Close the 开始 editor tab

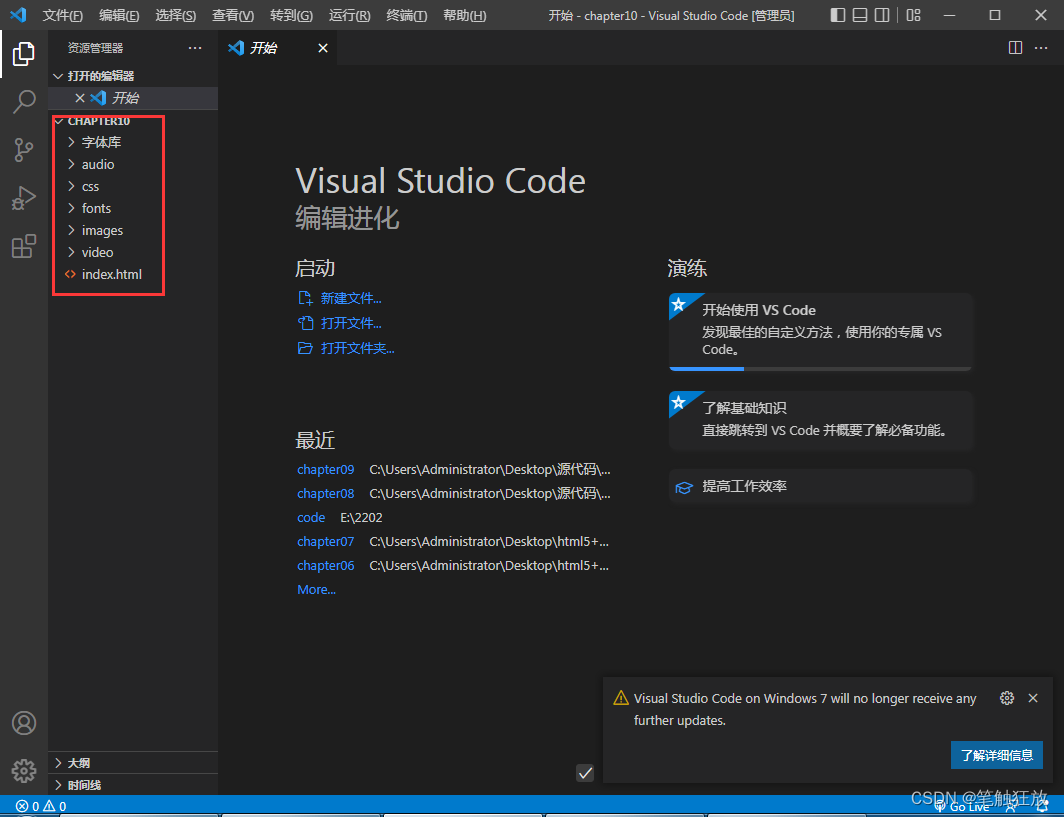(x=323, y=48)
